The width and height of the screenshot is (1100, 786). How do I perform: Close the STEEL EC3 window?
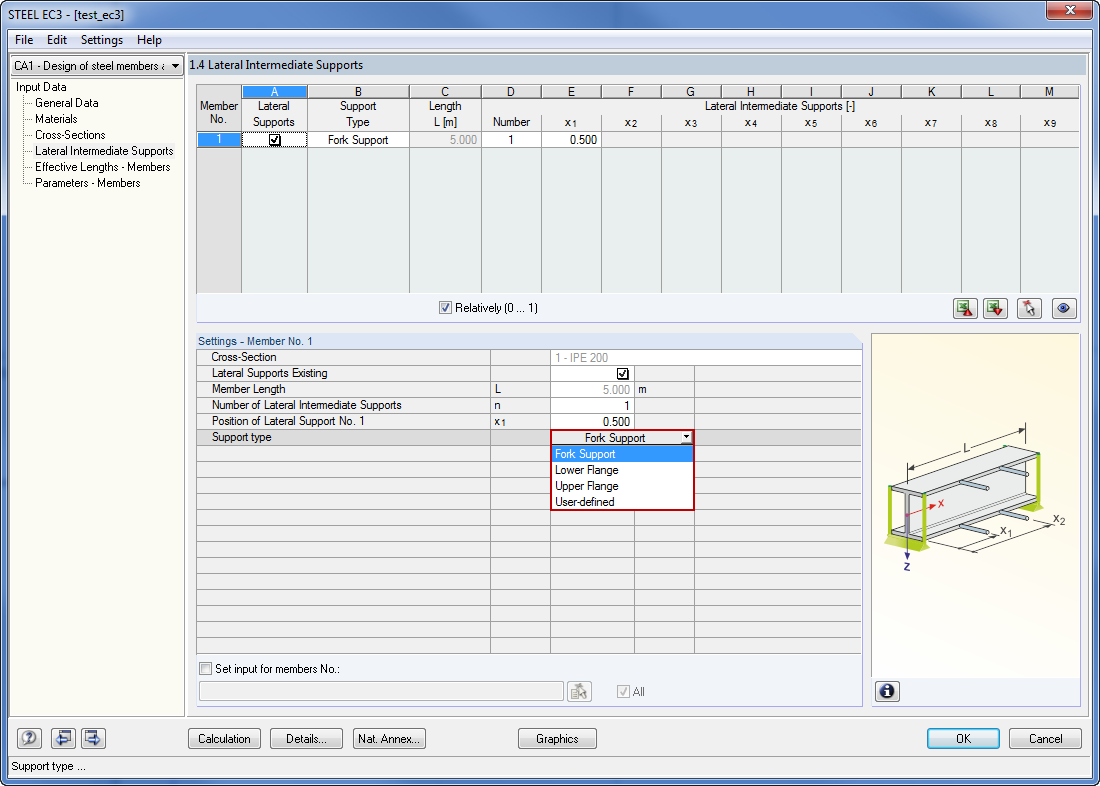[1069, 11]
